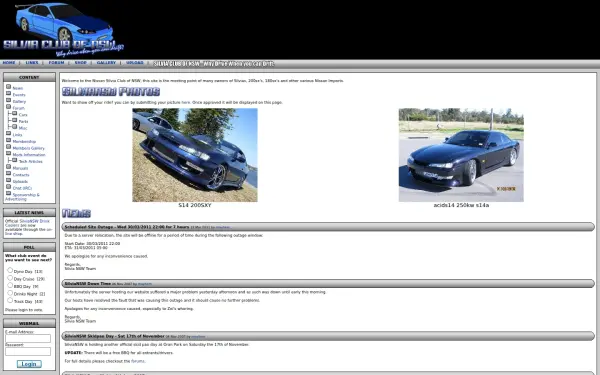Follow the 'forums' link in Skidpan Day post

point(138,361)
